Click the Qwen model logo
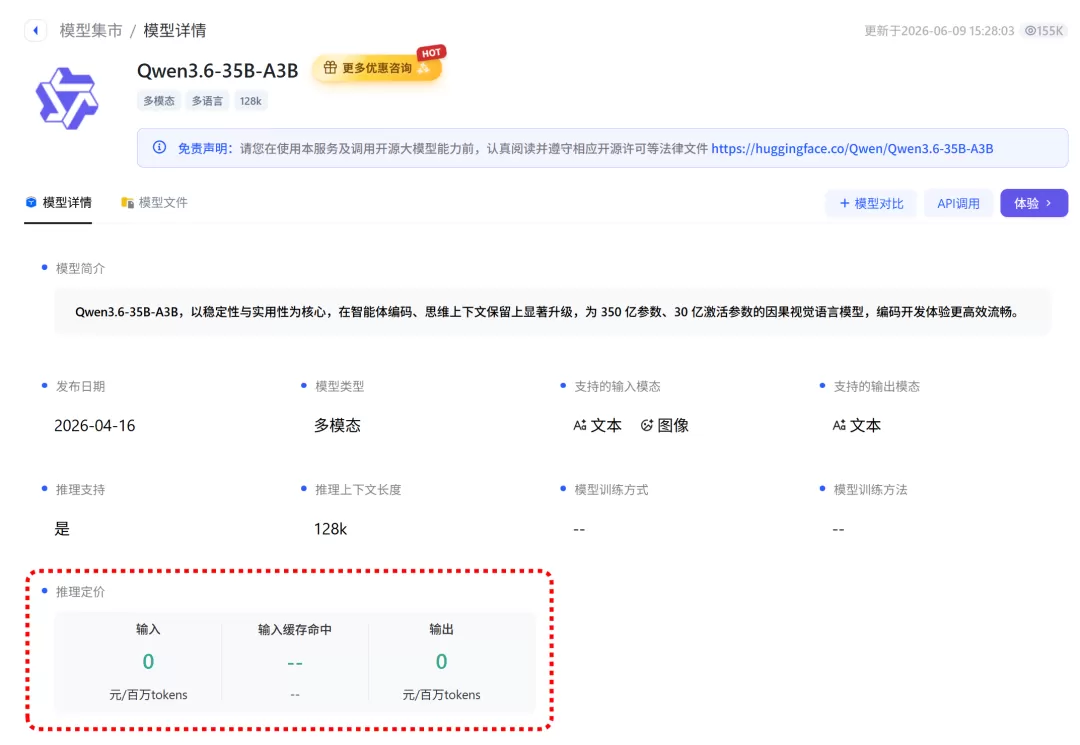 click(x=67, y=98)
